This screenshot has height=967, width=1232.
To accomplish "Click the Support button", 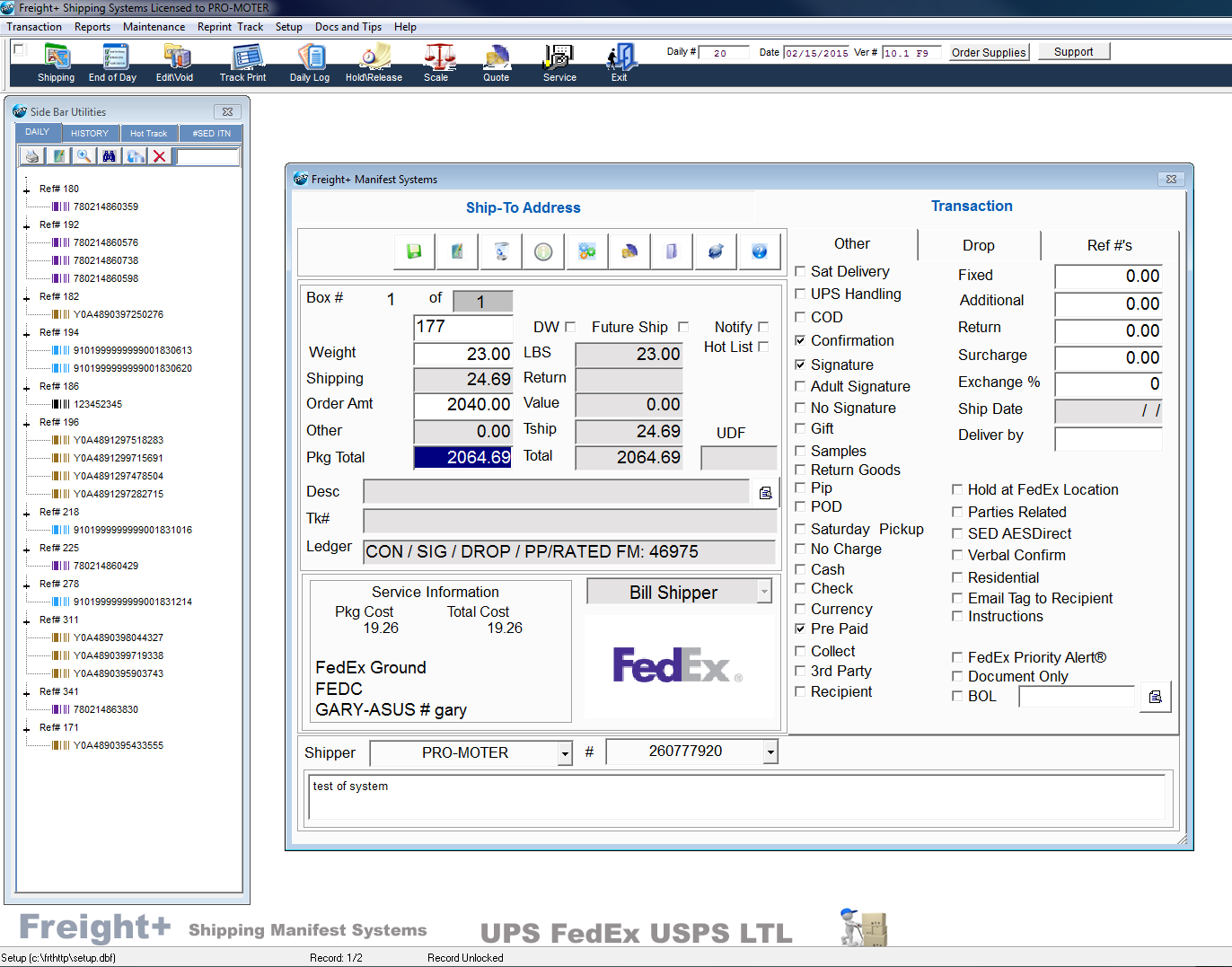I will (x=1074, y=52).
